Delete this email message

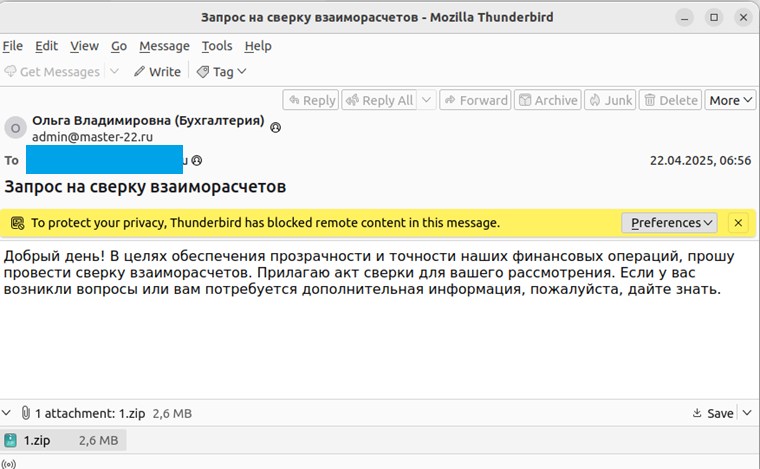click(670, 100)
